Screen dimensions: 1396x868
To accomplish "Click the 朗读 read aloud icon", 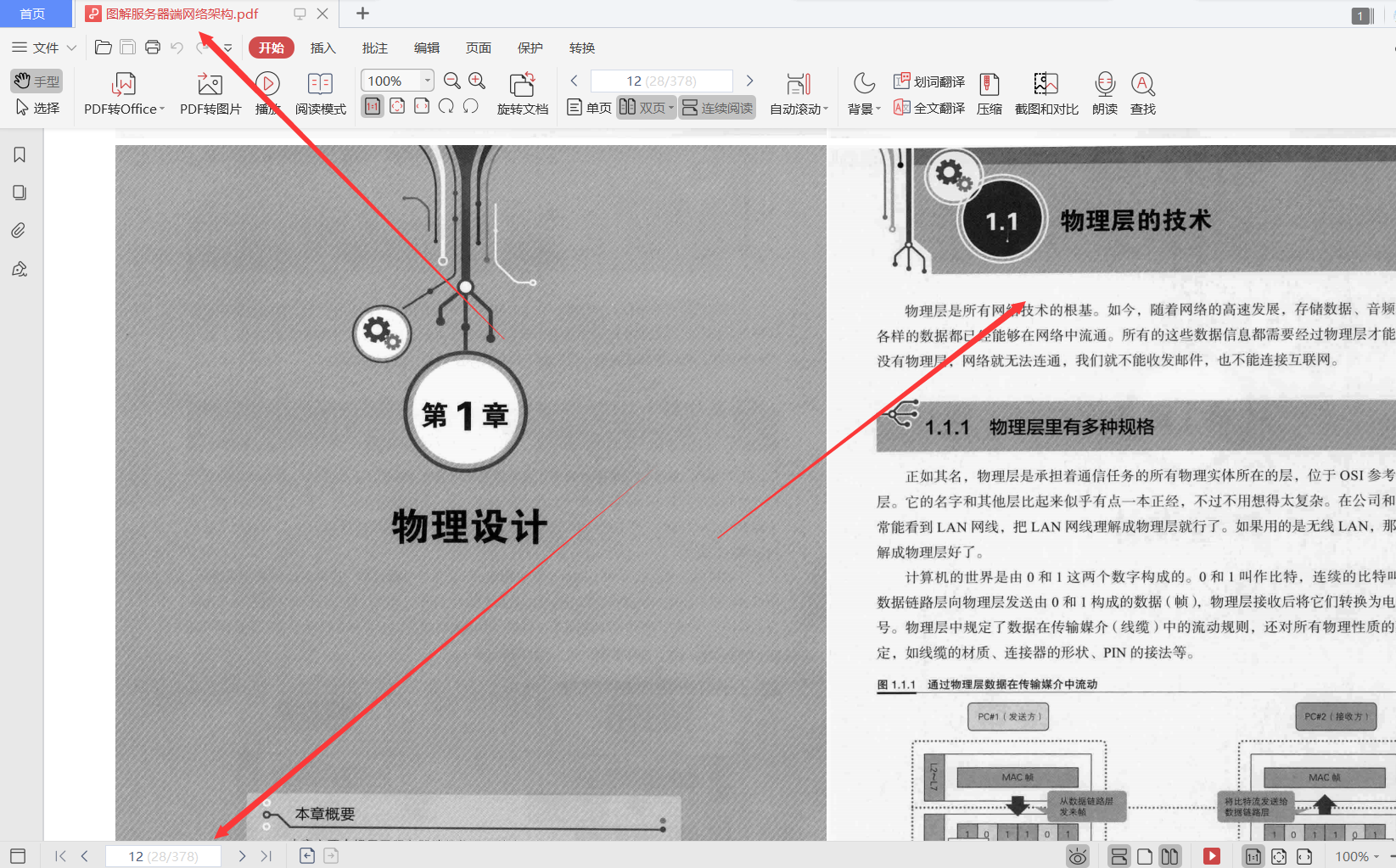I will click(x=1105, y=93).
